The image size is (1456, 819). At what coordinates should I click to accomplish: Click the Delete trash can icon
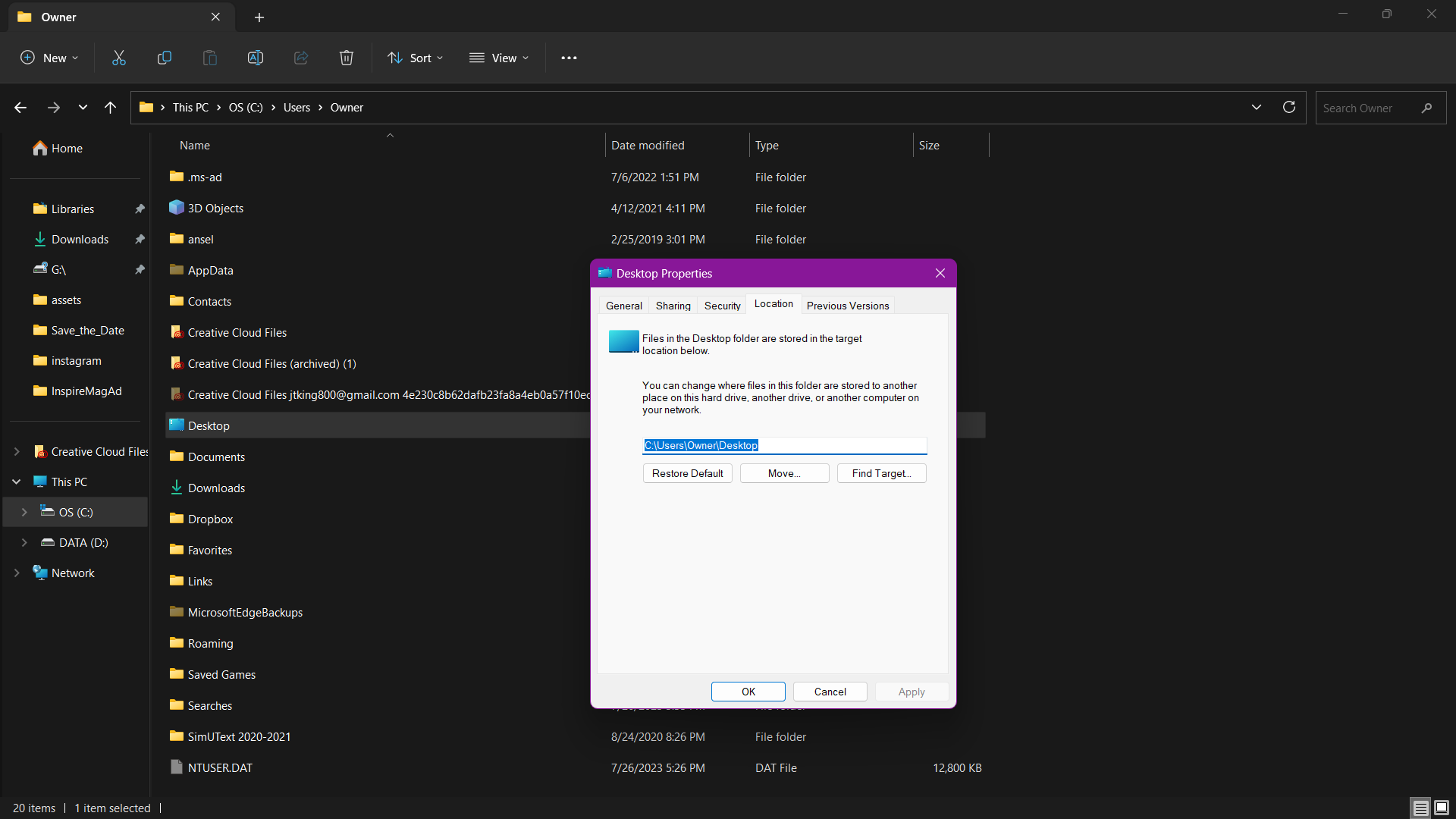(347, 58)
